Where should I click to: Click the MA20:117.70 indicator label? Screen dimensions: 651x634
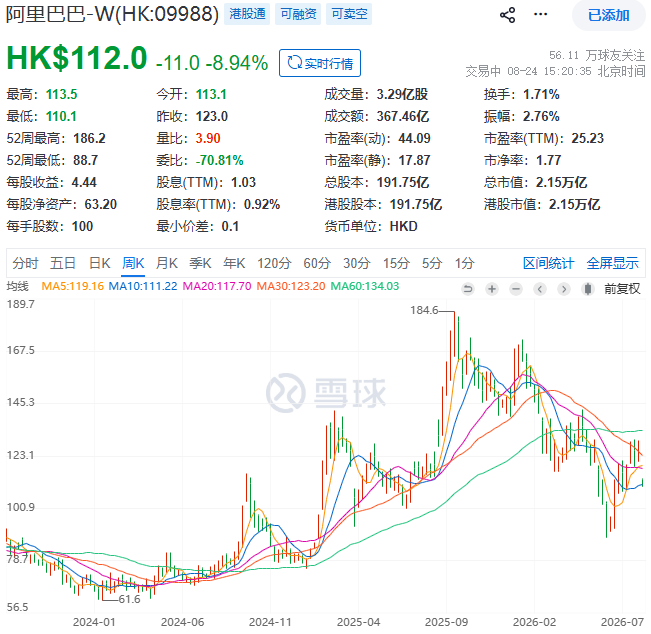tap(217, 286)
